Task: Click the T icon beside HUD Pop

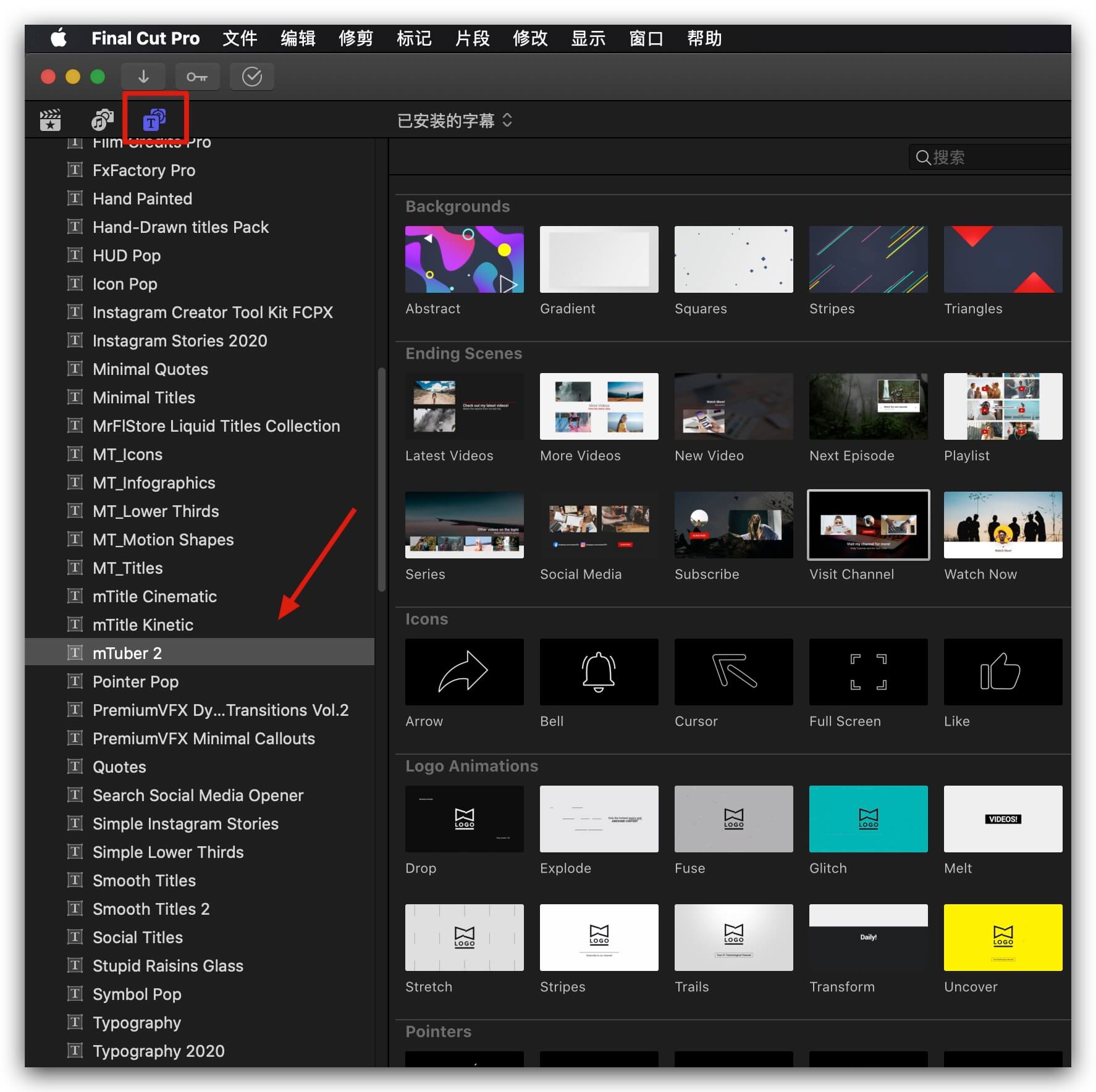Action: click(x=75, y=255)
